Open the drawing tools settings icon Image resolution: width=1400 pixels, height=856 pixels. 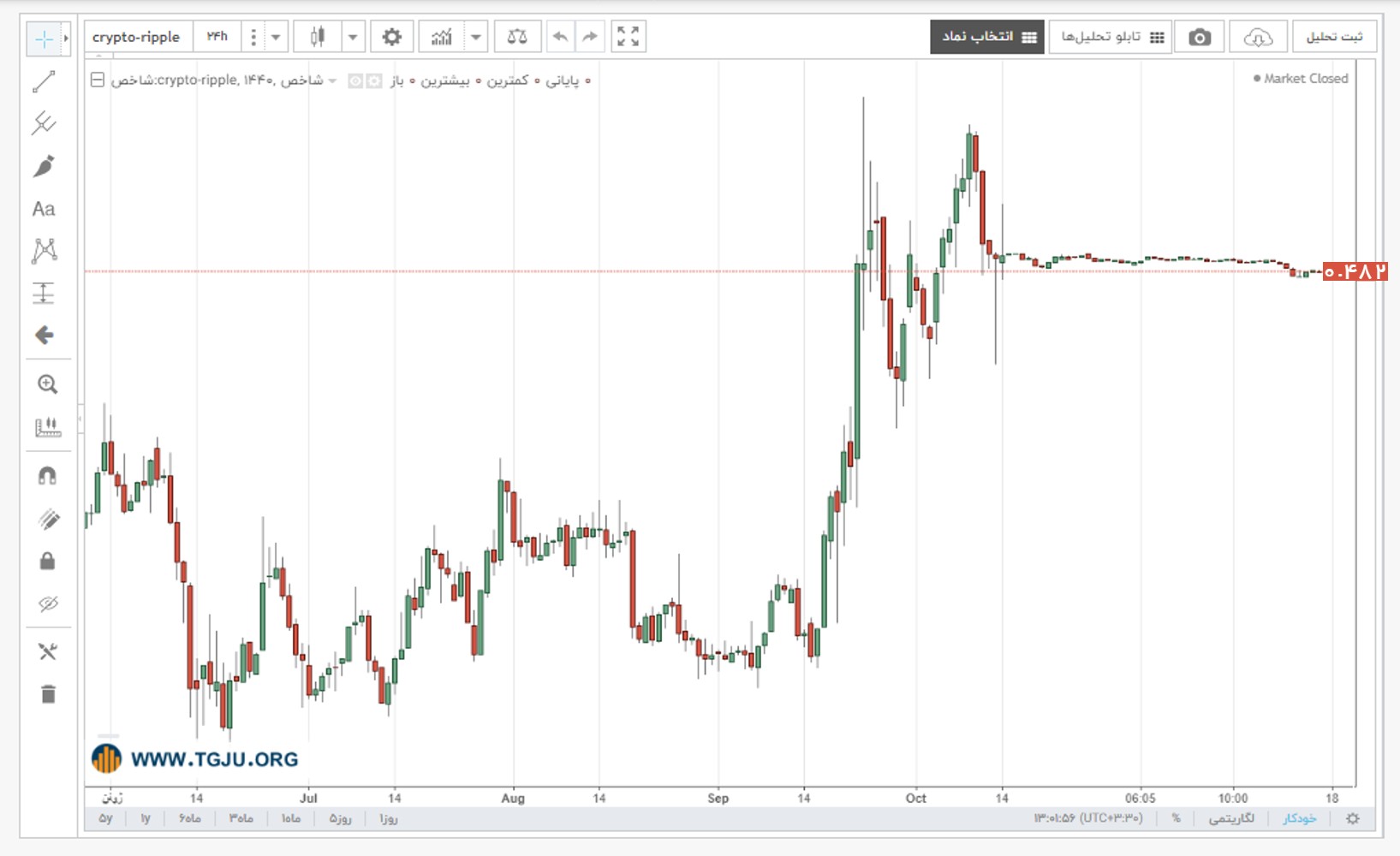click(x=47, y=652)
